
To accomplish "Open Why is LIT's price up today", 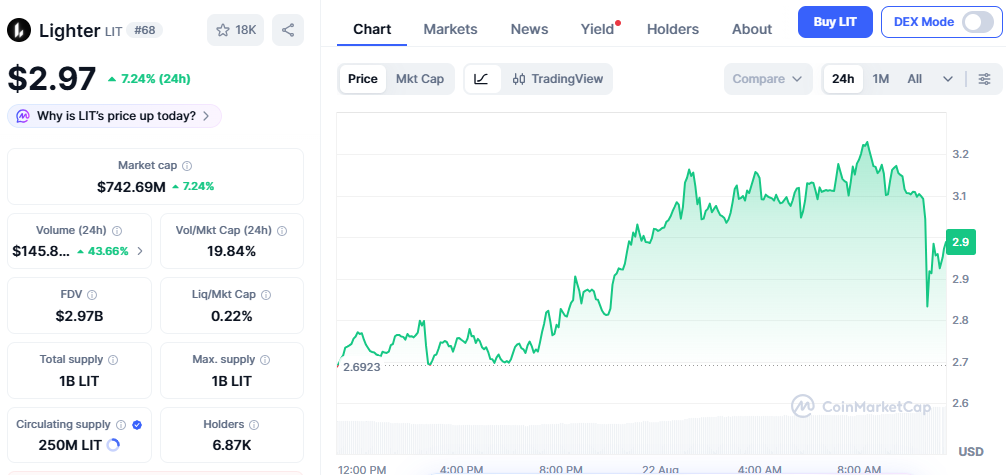I will point(115,116).
